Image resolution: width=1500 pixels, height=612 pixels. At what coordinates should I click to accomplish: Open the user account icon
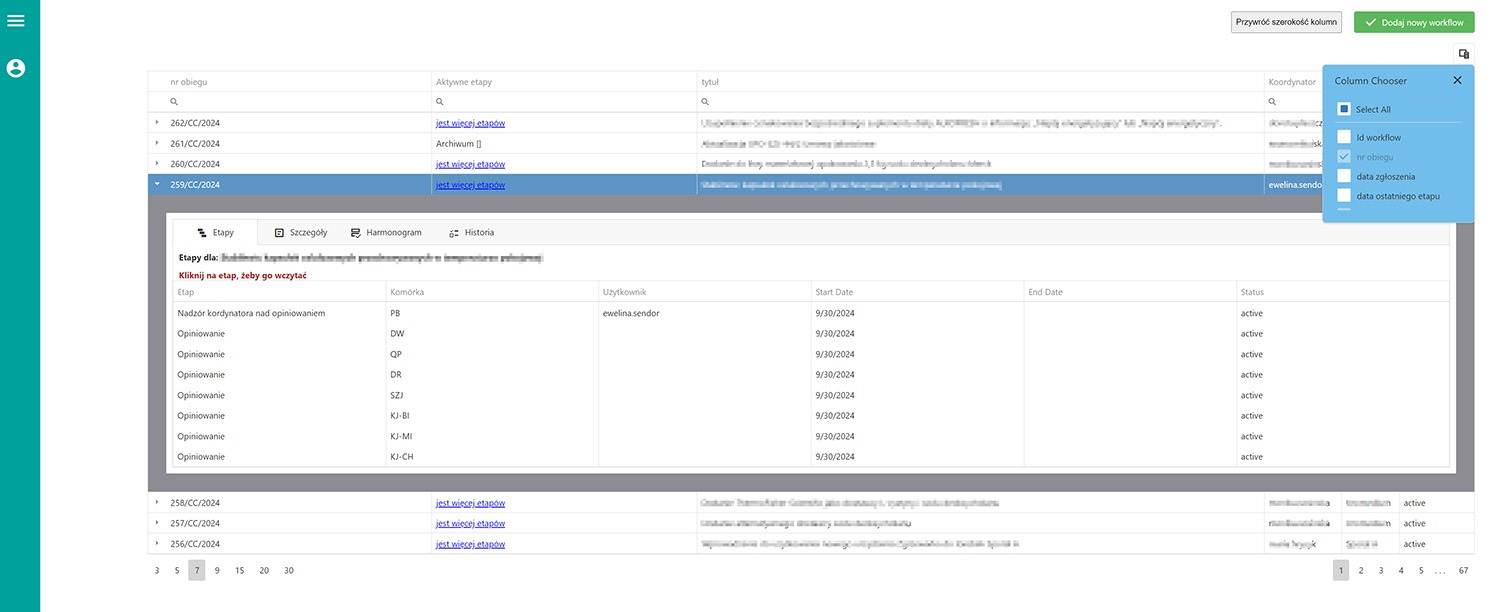pos(15,68)
